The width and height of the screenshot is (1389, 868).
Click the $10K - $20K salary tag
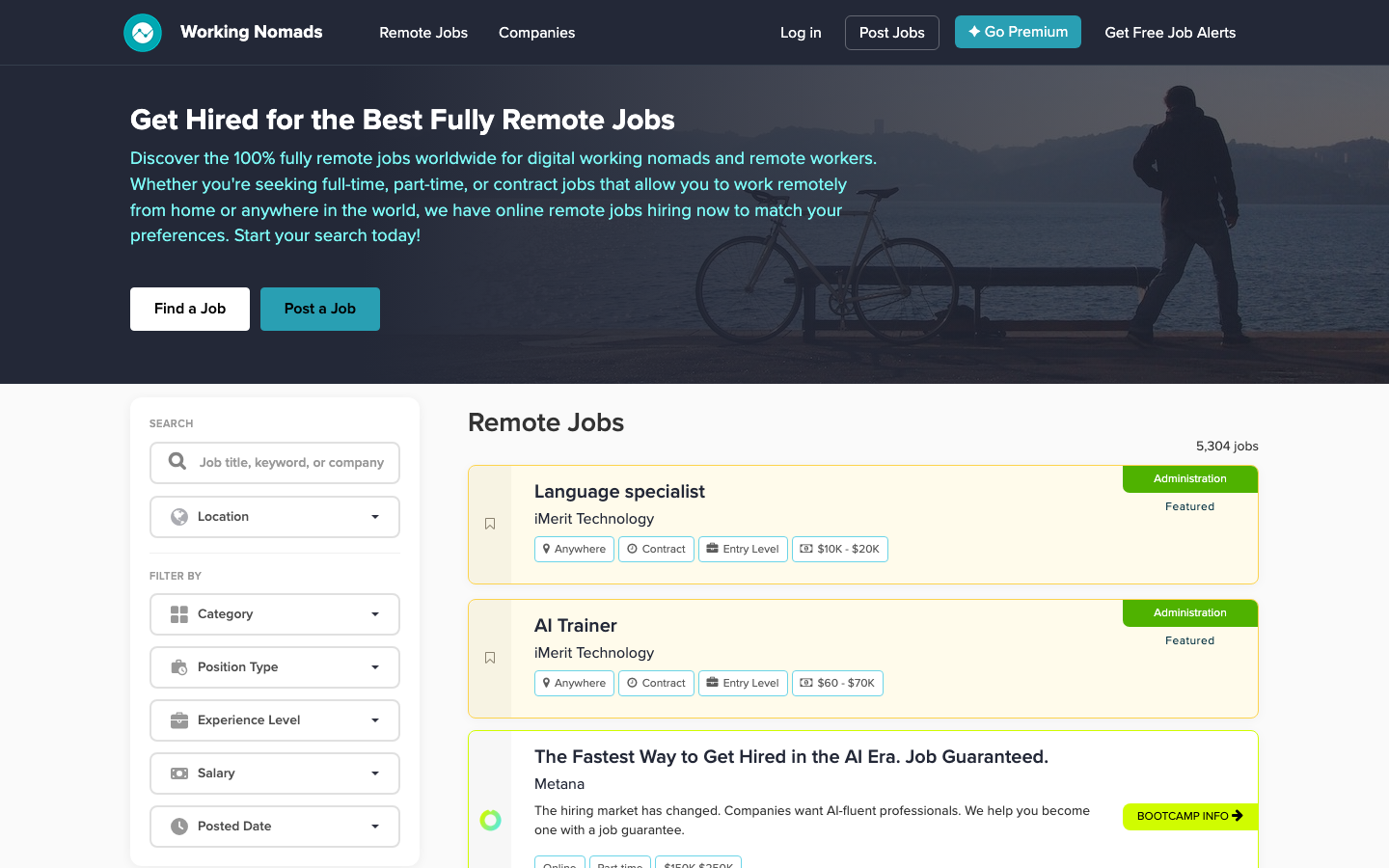point(840,549)
